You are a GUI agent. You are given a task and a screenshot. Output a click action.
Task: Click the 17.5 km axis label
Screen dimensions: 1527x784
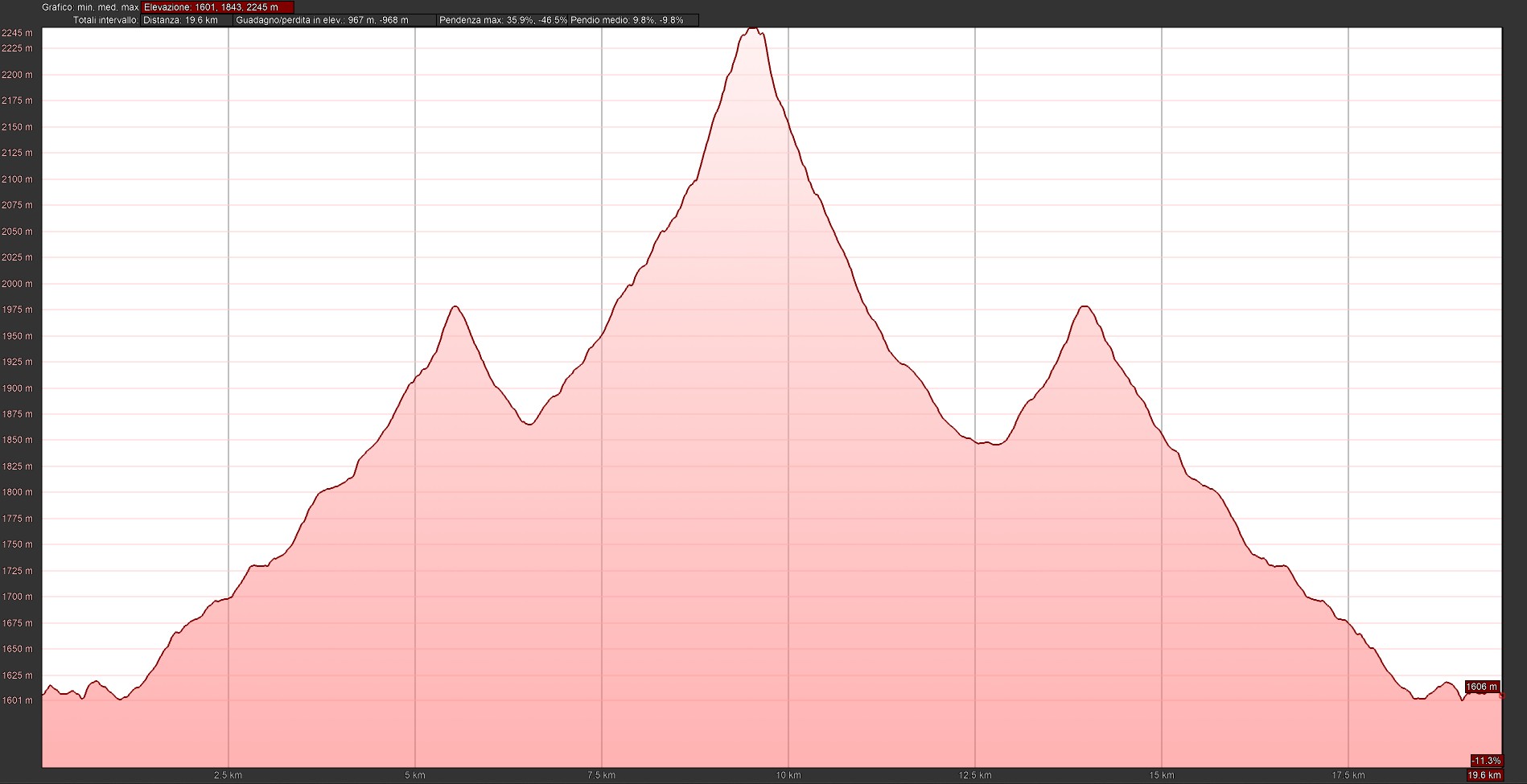click(1348, 775)
